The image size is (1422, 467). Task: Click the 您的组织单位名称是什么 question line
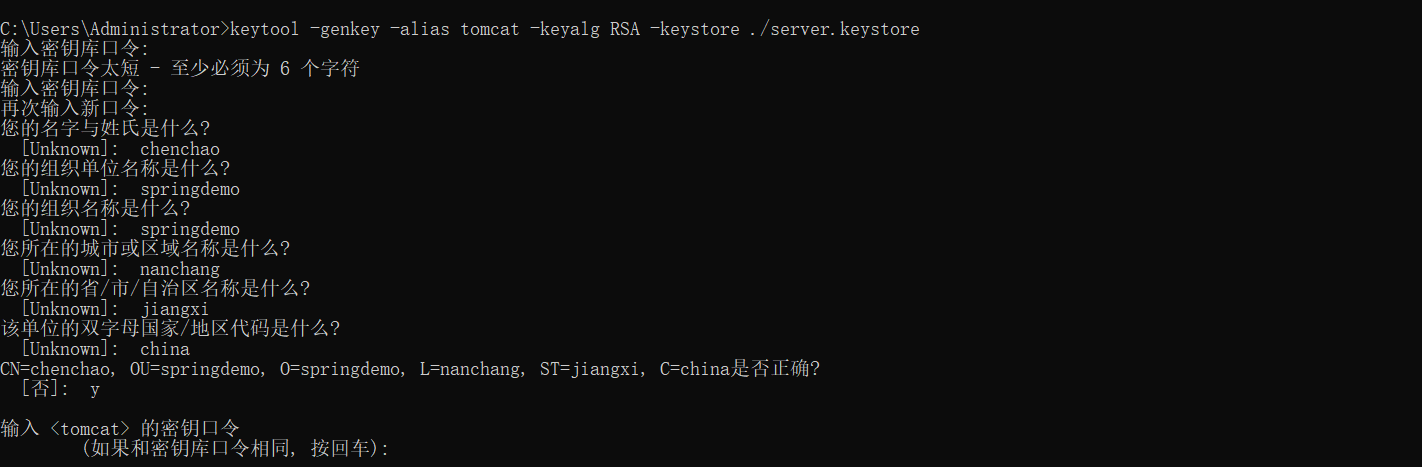point(115,169)
